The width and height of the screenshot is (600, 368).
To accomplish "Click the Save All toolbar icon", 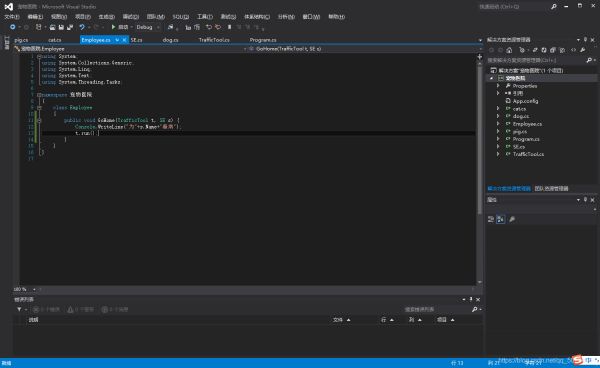I will [x=70, y=27].
